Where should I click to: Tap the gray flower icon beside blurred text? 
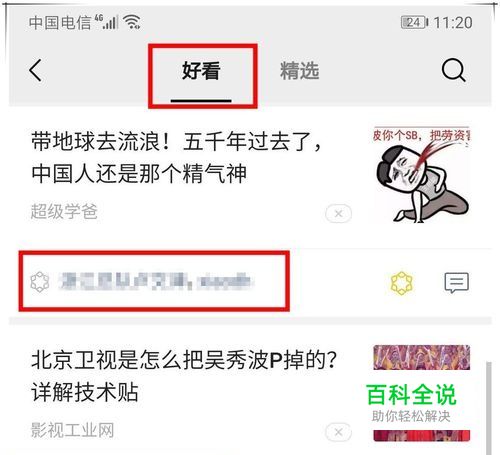pyautogui.click(x=40, y=282)
